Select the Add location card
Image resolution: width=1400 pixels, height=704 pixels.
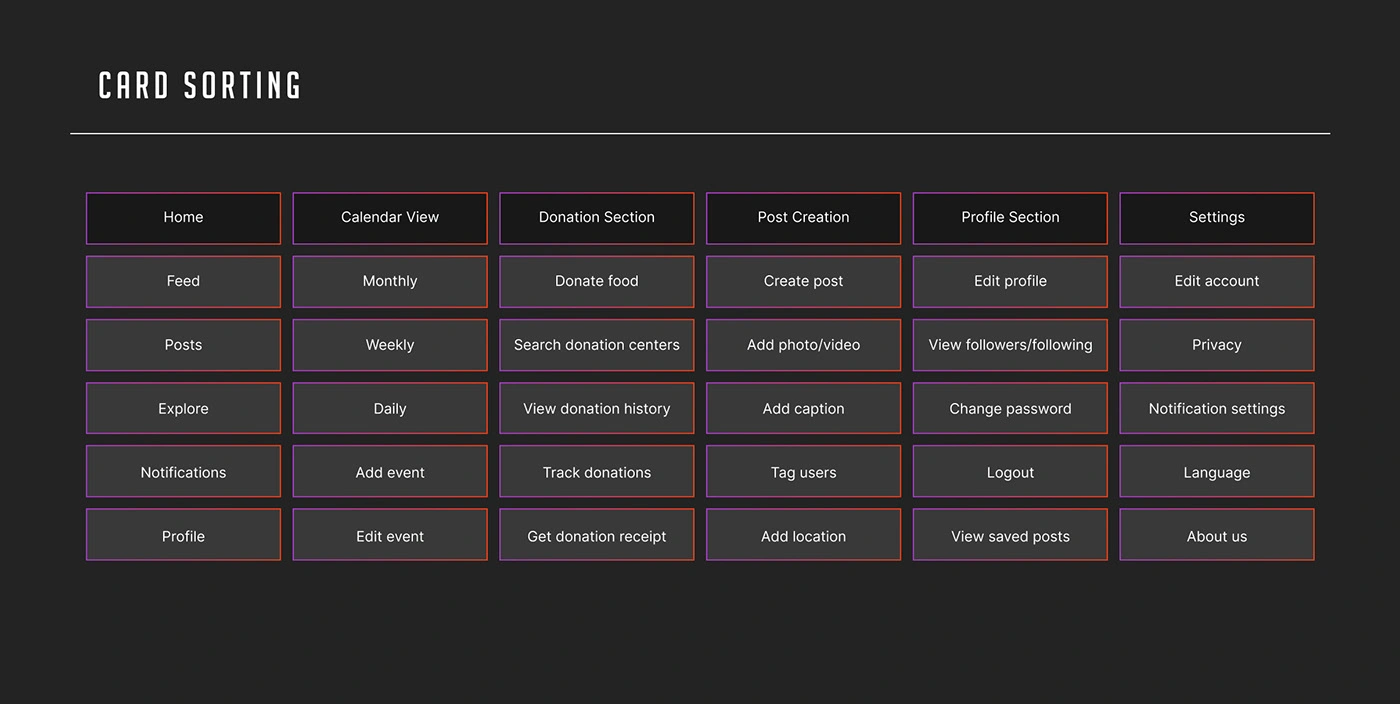[803, 535]
